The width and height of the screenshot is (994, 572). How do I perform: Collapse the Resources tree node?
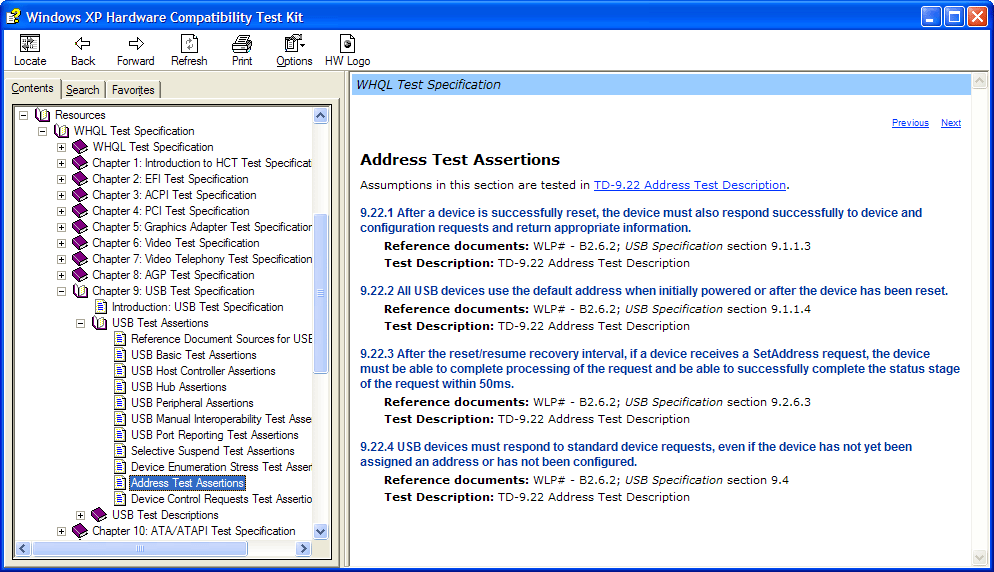pyautogui.click(x=23, y=115)
